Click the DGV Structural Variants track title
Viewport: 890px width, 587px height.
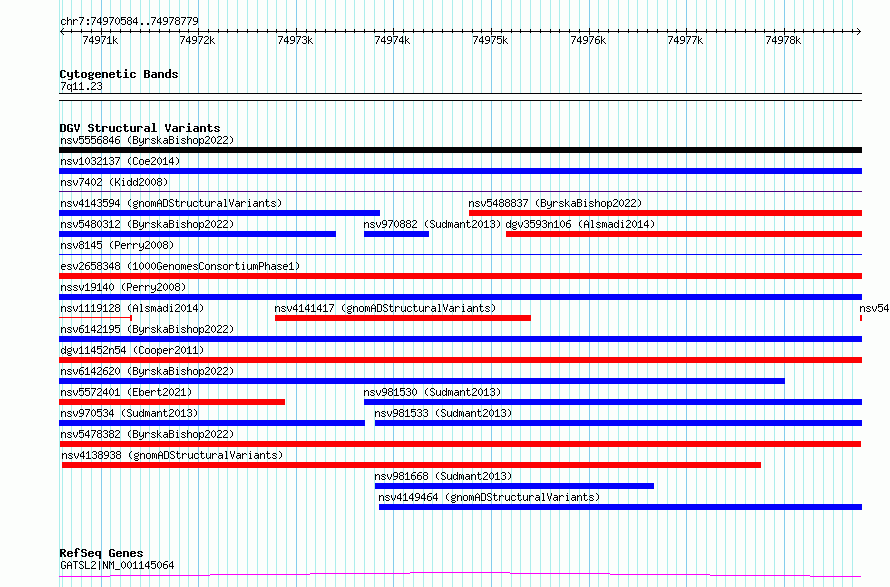pyautogui.click(x=140, y=128)
